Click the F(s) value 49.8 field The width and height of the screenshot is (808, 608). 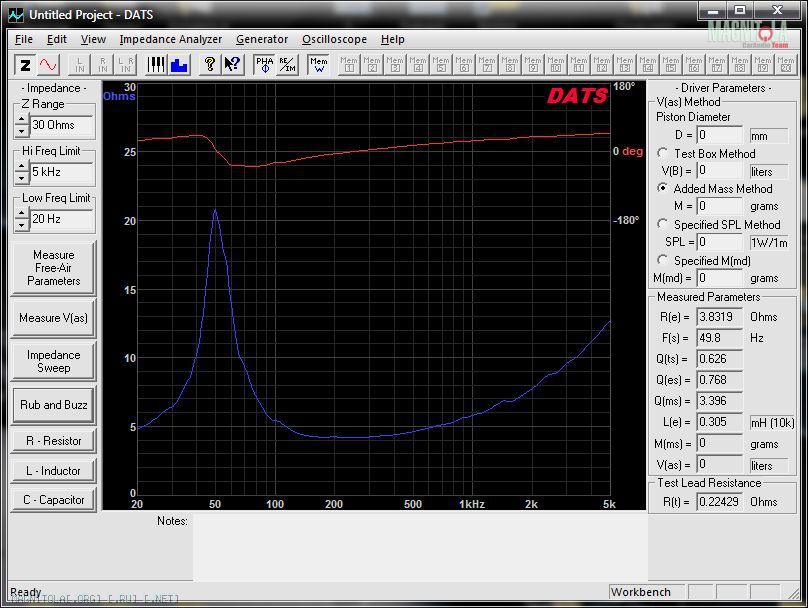tap(719, 338)
